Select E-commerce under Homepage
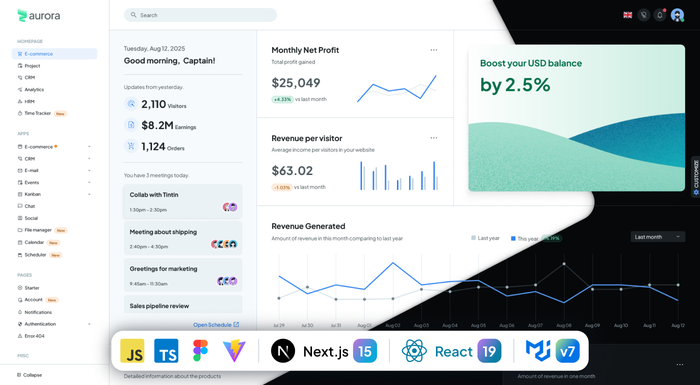Viewport: 700px width, 385px height. (x=54, y=54)
